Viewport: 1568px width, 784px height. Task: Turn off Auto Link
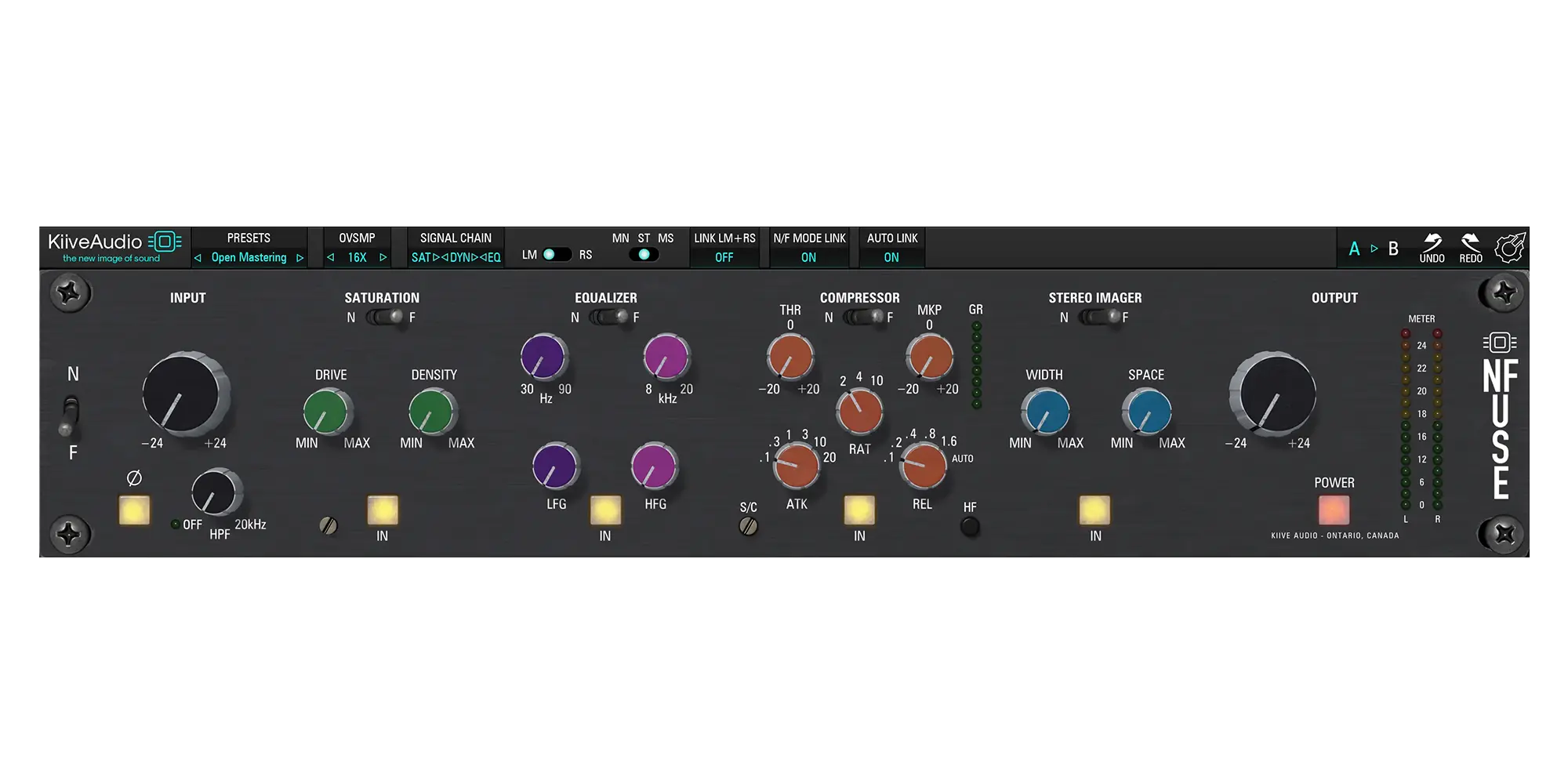click(x=891, y=258)
